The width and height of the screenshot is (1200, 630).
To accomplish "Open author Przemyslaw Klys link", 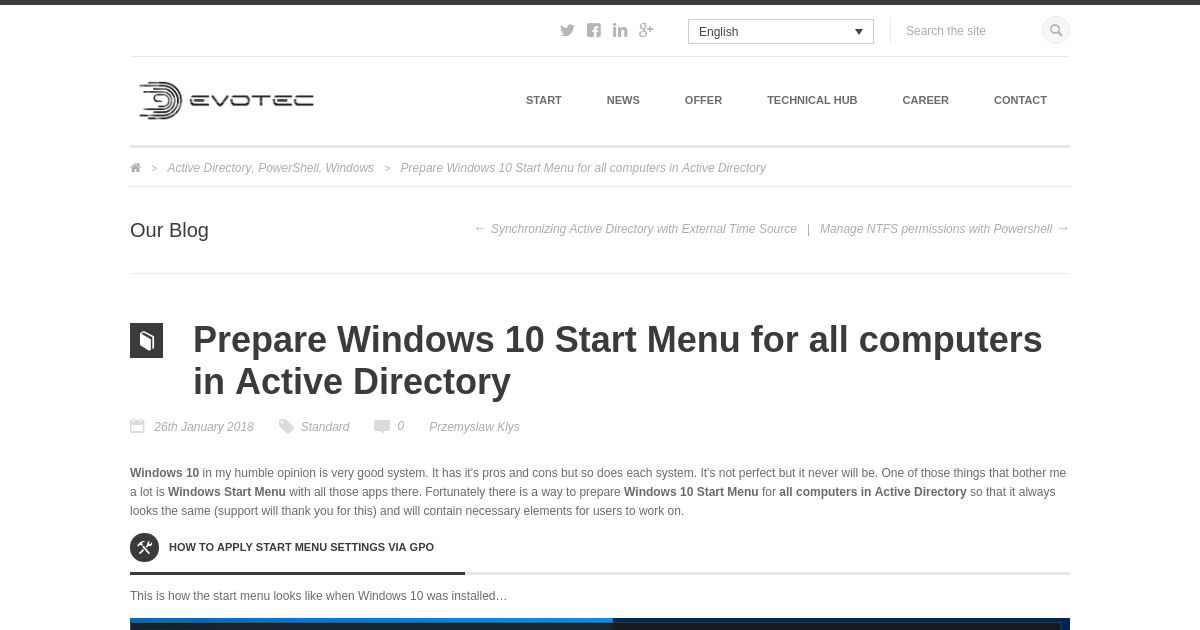I will (x=474, y=427).
